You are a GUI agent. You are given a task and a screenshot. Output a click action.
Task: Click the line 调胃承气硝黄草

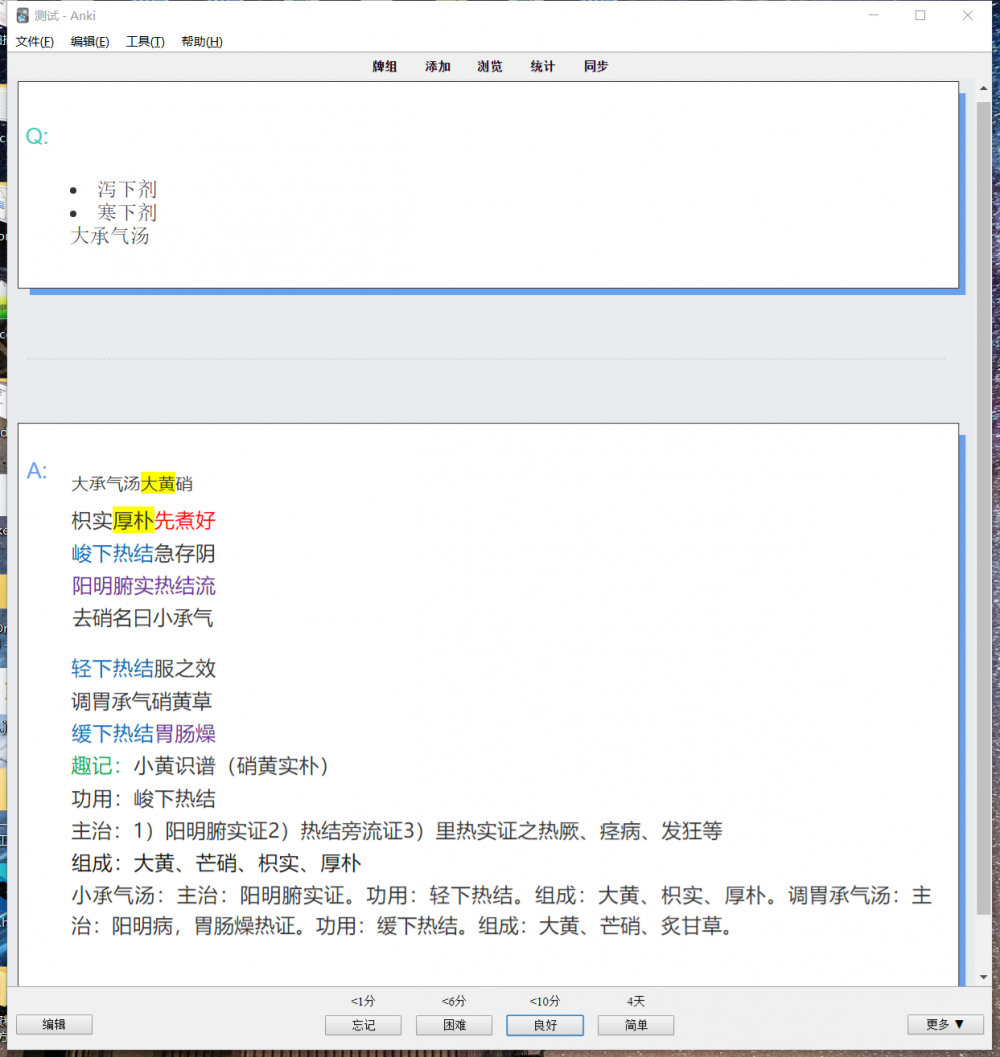pyautogui.click(x=142, y=701)
